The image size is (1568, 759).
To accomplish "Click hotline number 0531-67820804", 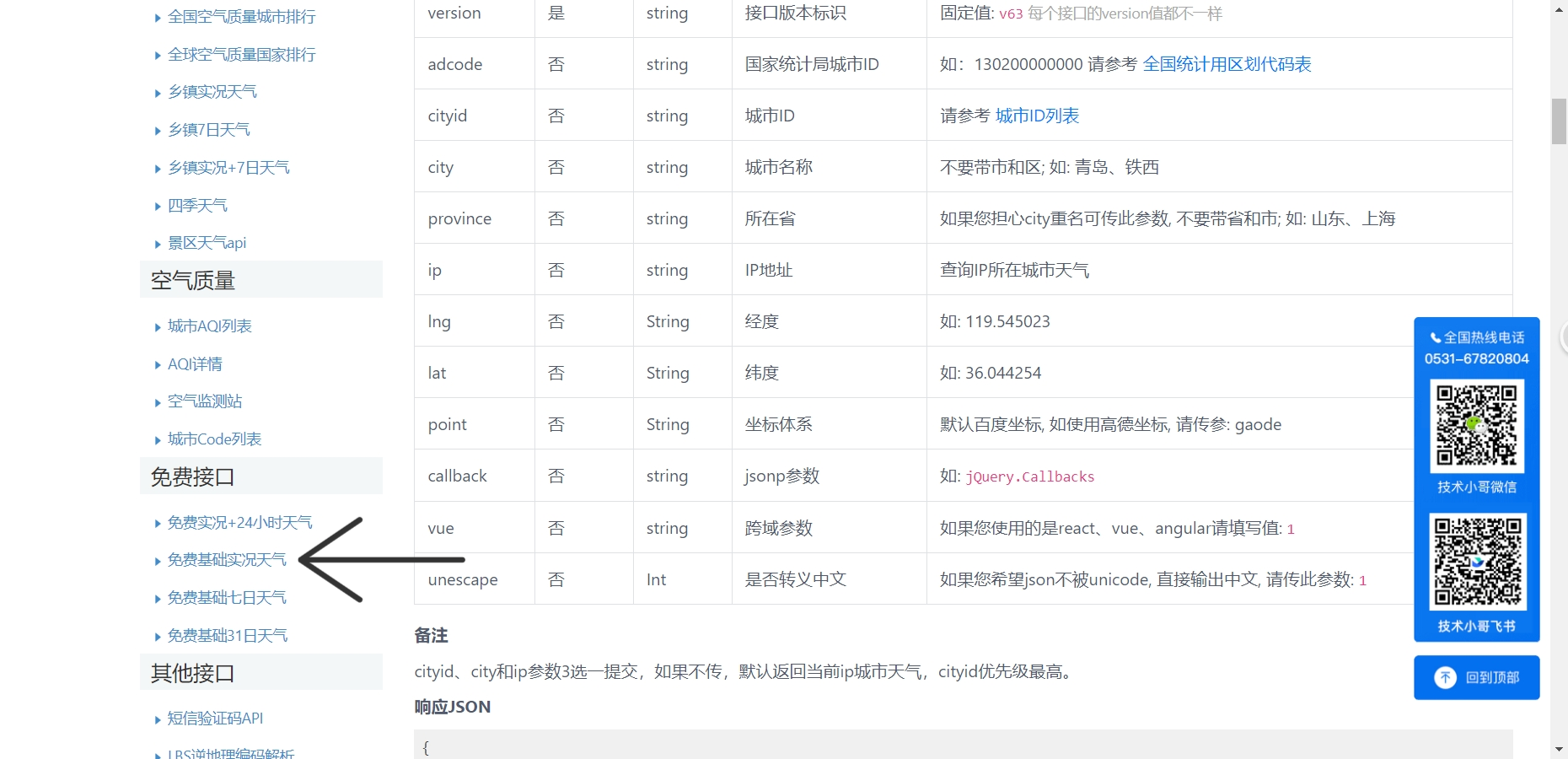I will pos(1477,359).
